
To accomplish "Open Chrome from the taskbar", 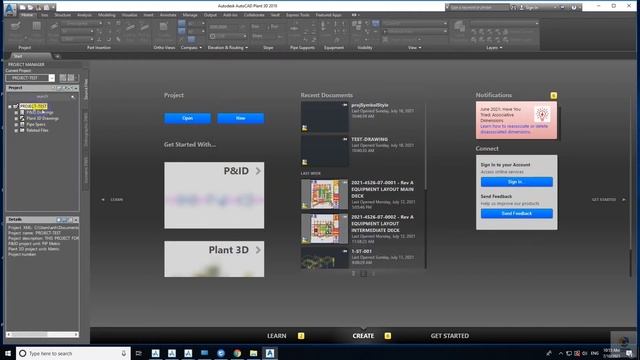I will (237, 353).
